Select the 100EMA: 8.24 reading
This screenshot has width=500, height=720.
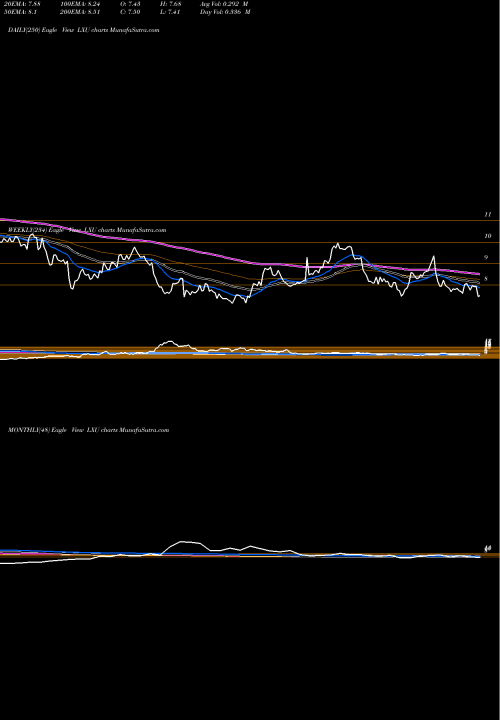(80, 4)
